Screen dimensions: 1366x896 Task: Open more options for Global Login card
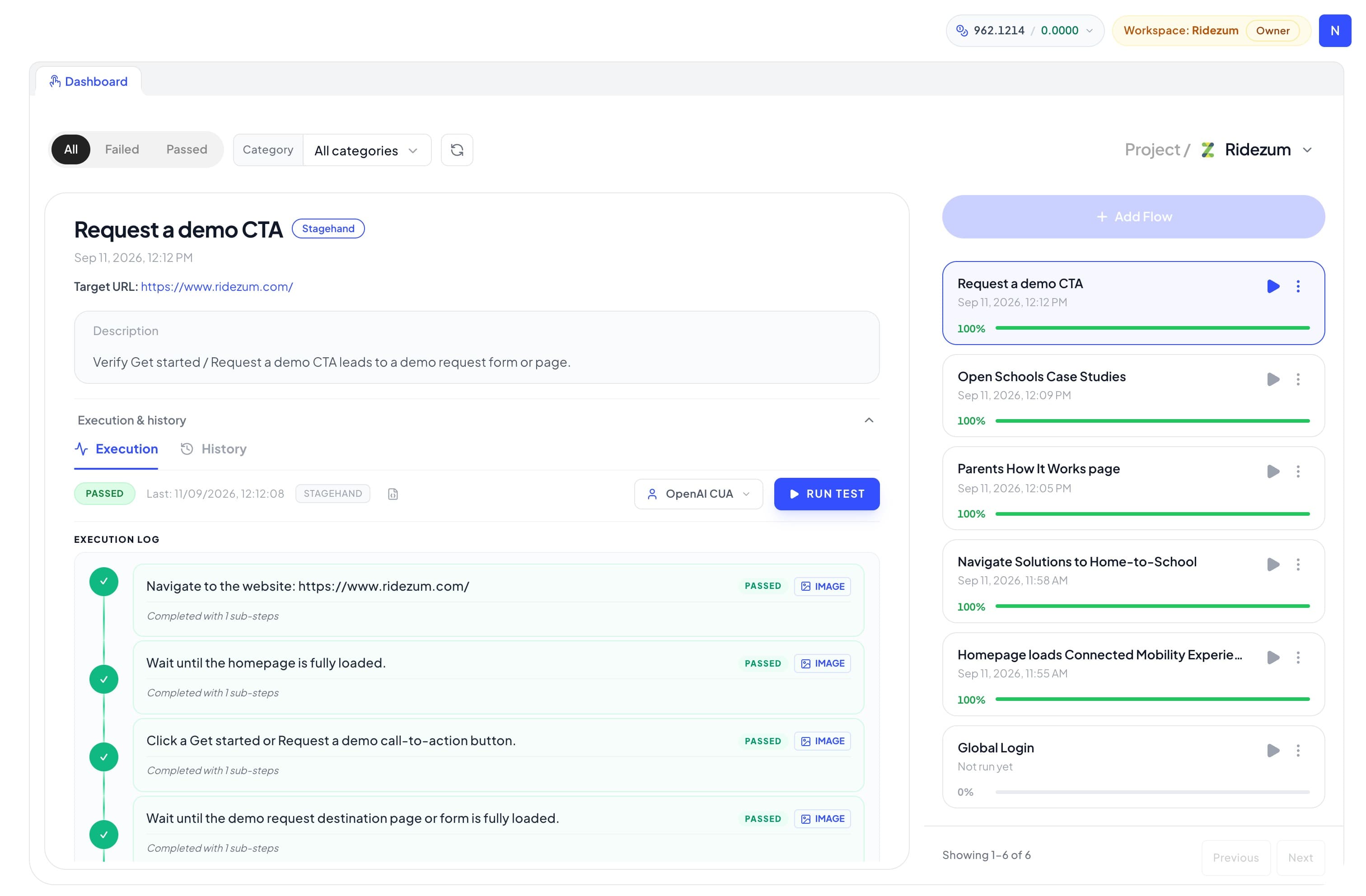coord(1298,750)
